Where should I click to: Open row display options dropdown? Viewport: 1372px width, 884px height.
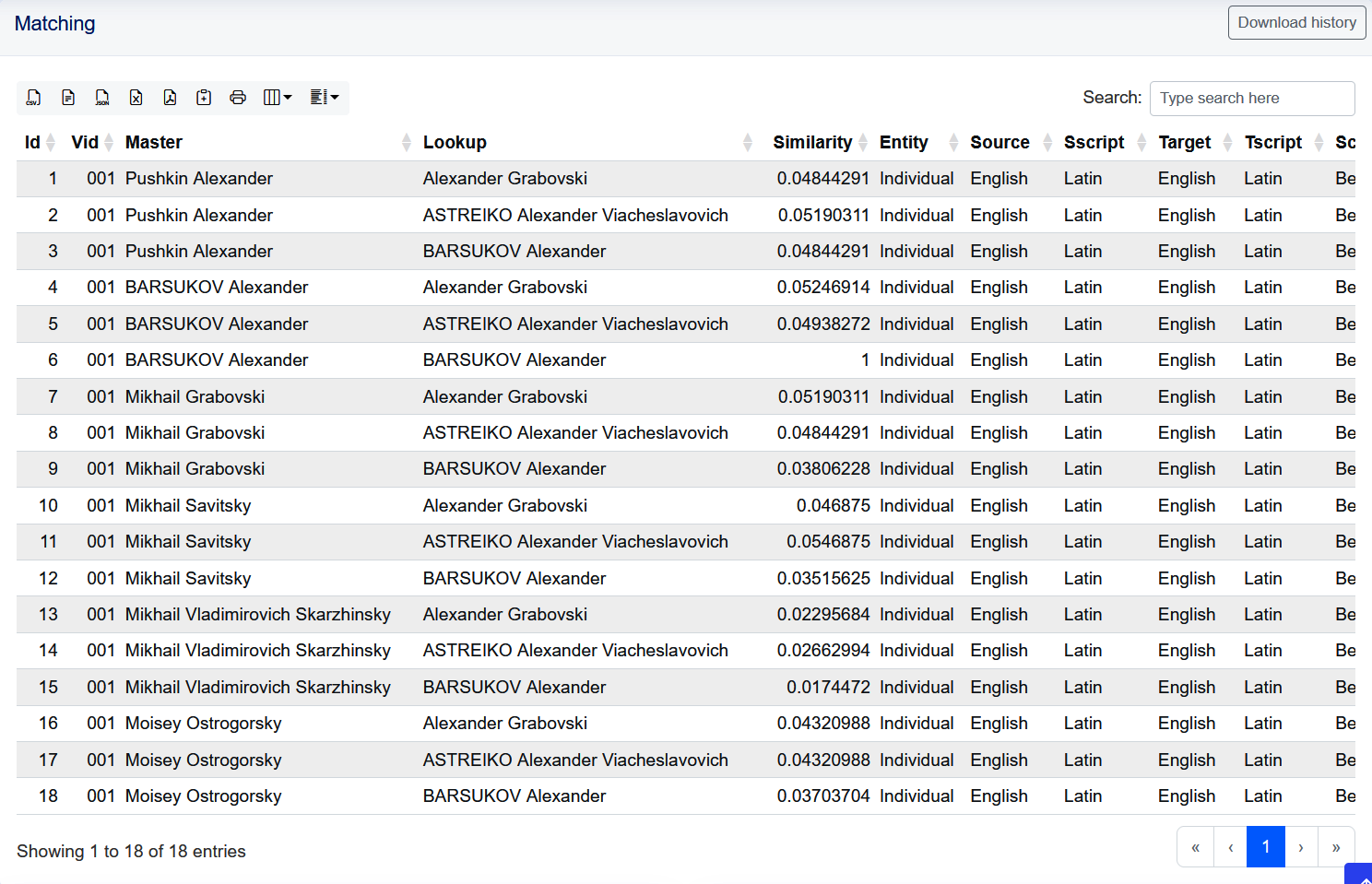(x=325, y=98)
